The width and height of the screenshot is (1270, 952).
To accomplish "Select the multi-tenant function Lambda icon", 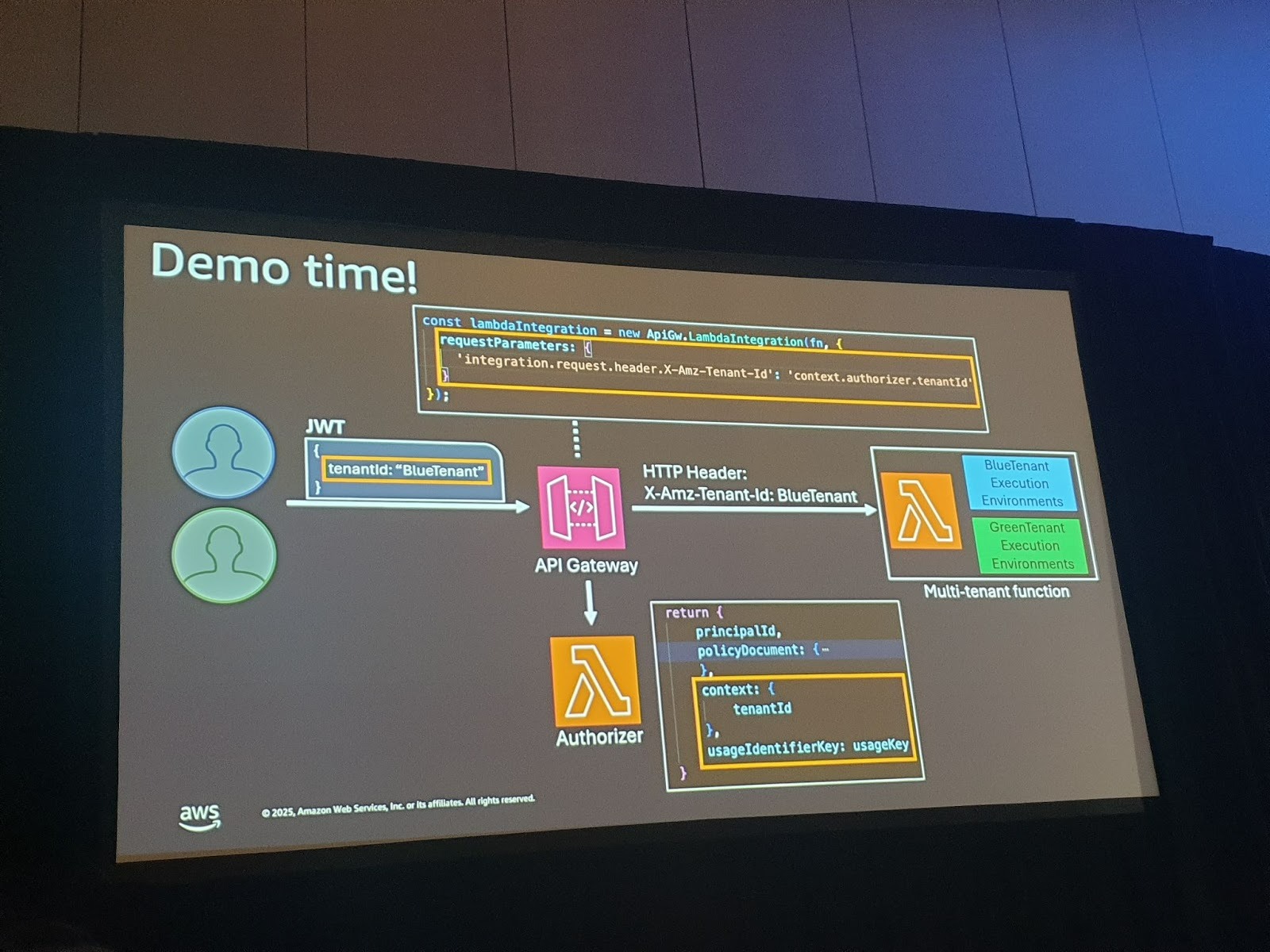I will coord(920,512).
